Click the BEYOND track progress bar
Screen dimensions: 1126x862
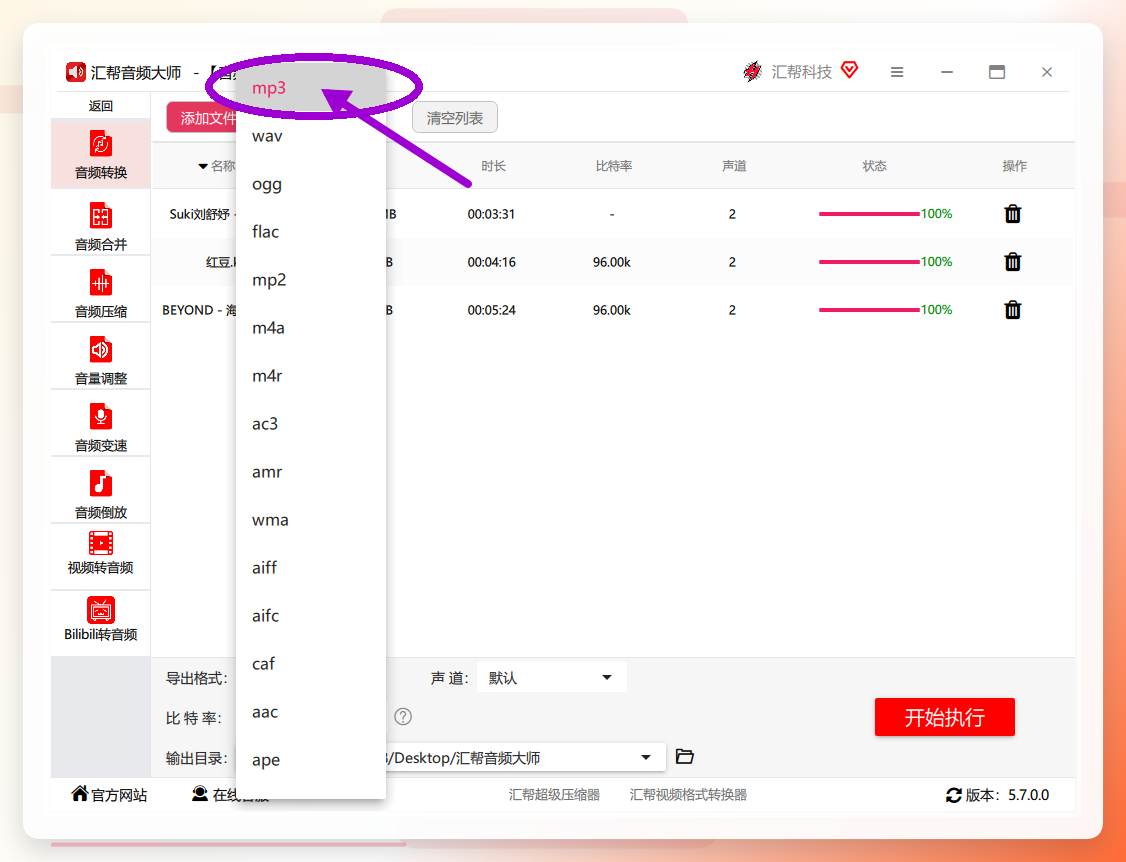(869, 310)
